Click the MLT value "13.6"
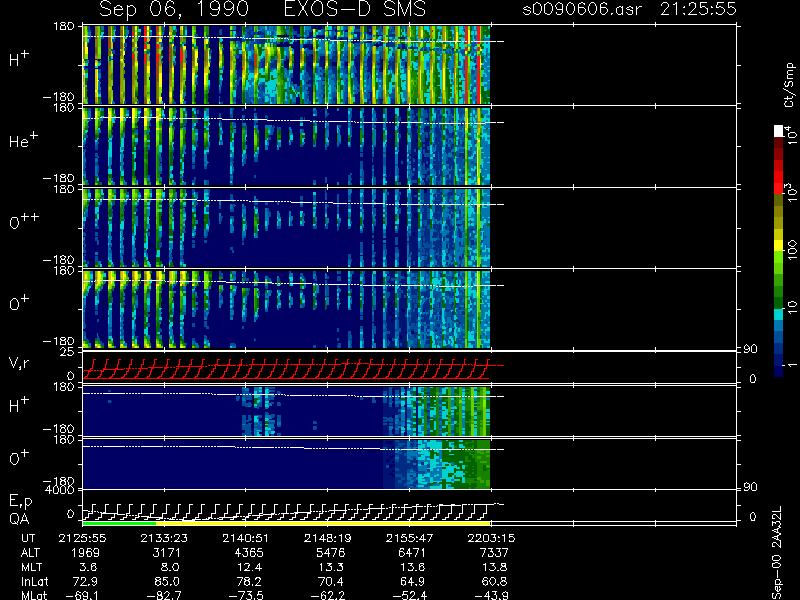800x600 pixels. coord(413,567)
